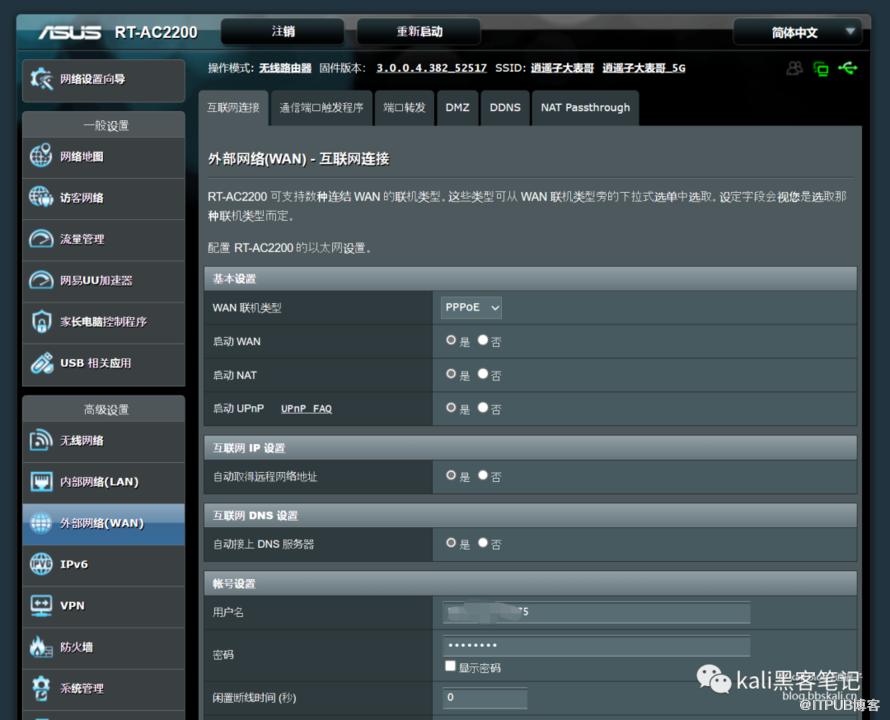Open 无线网络 wireless settings icon
Viewport: 890px width, 720px height.
click(41, 440)
